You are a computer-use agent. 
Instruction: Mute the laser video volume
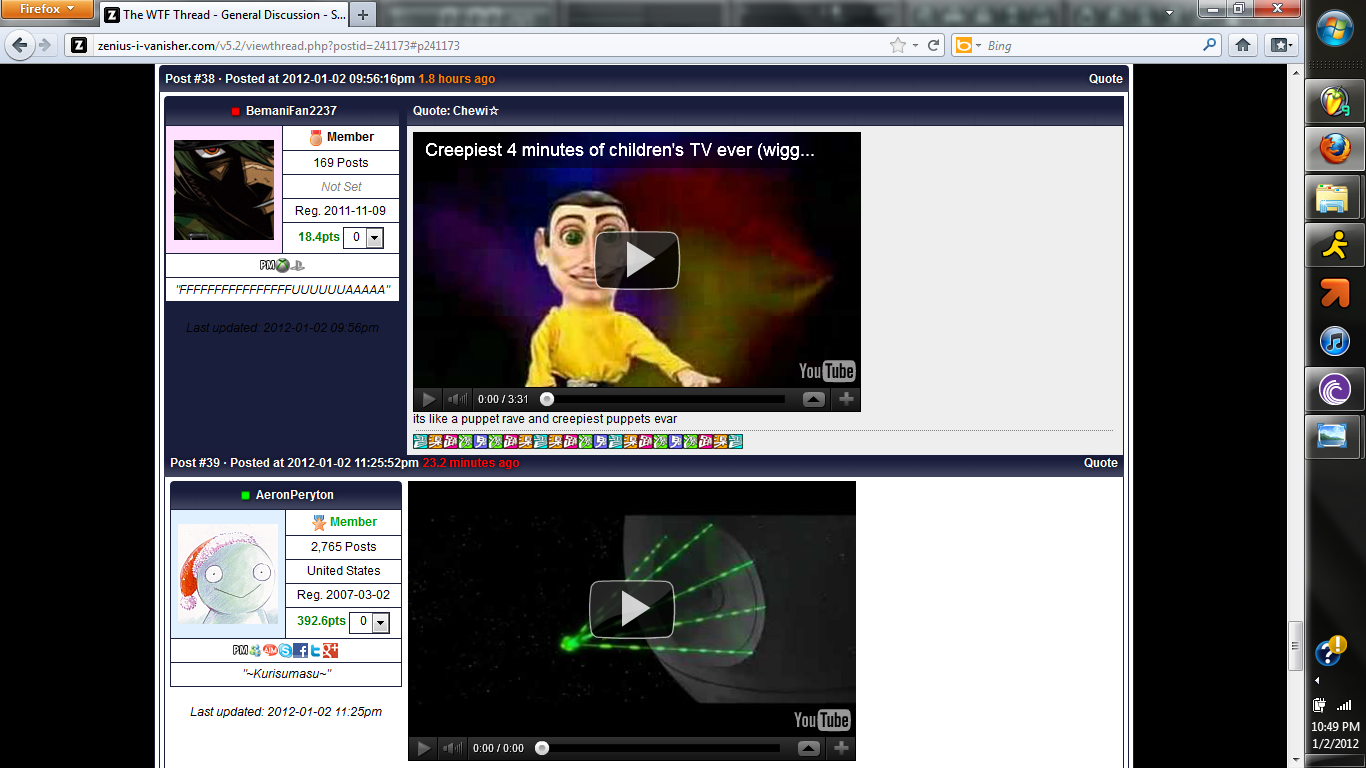pyautogui.click(x=451, y=748)
